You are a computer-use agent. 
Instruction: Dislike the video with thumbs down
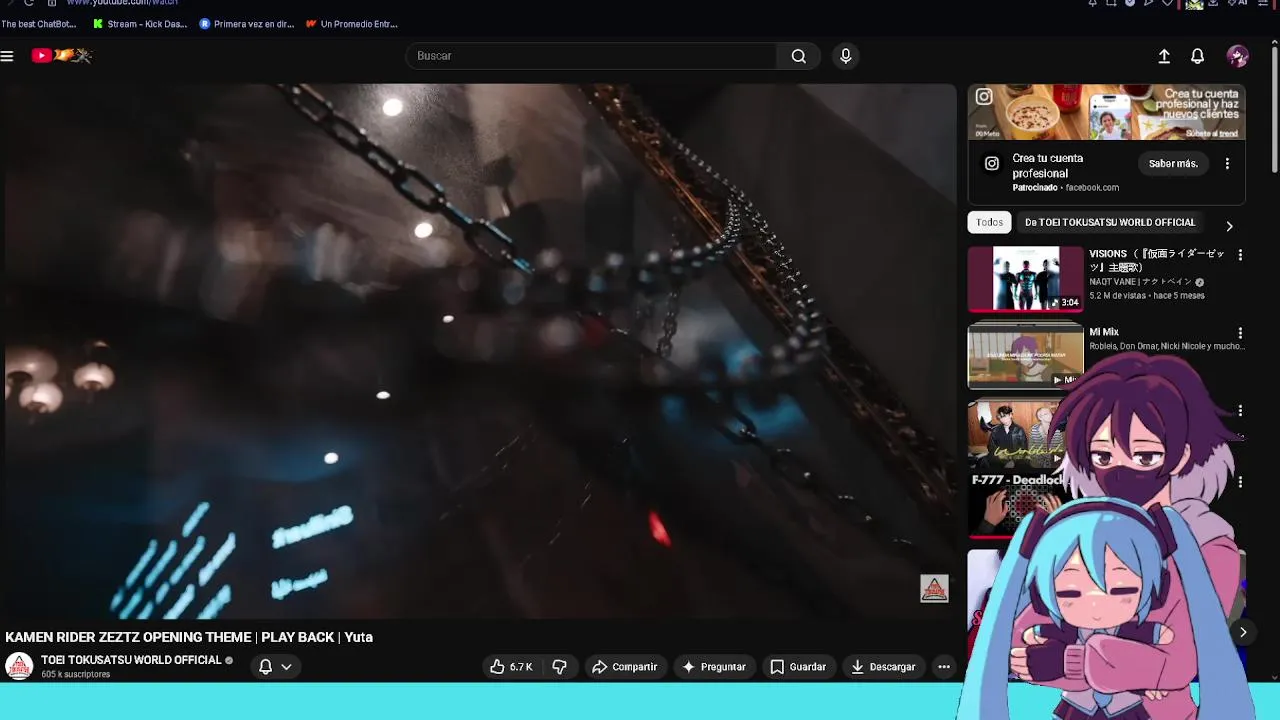point(560,667)
